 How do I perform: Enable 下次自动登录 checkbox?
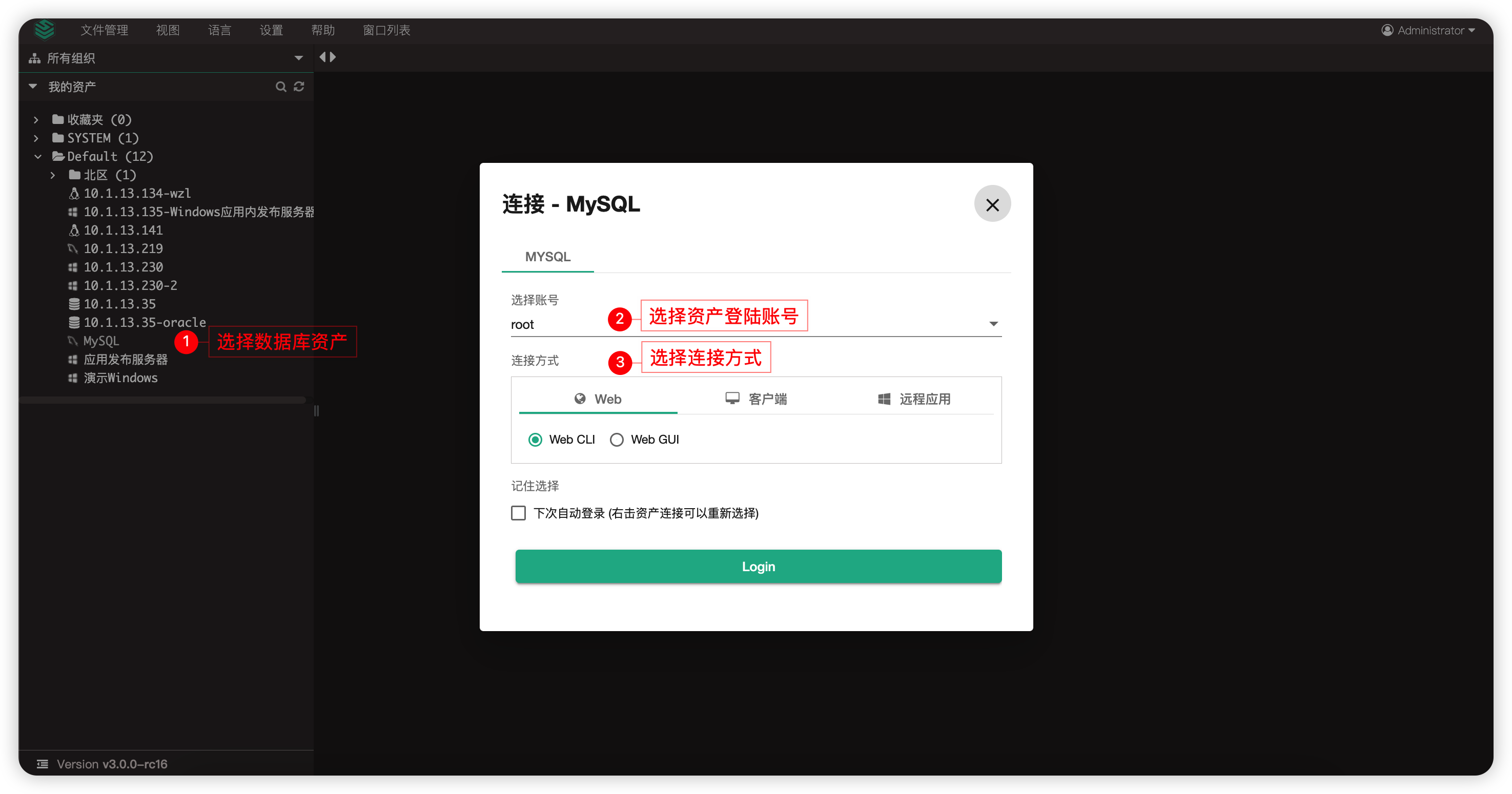[518, 513]
